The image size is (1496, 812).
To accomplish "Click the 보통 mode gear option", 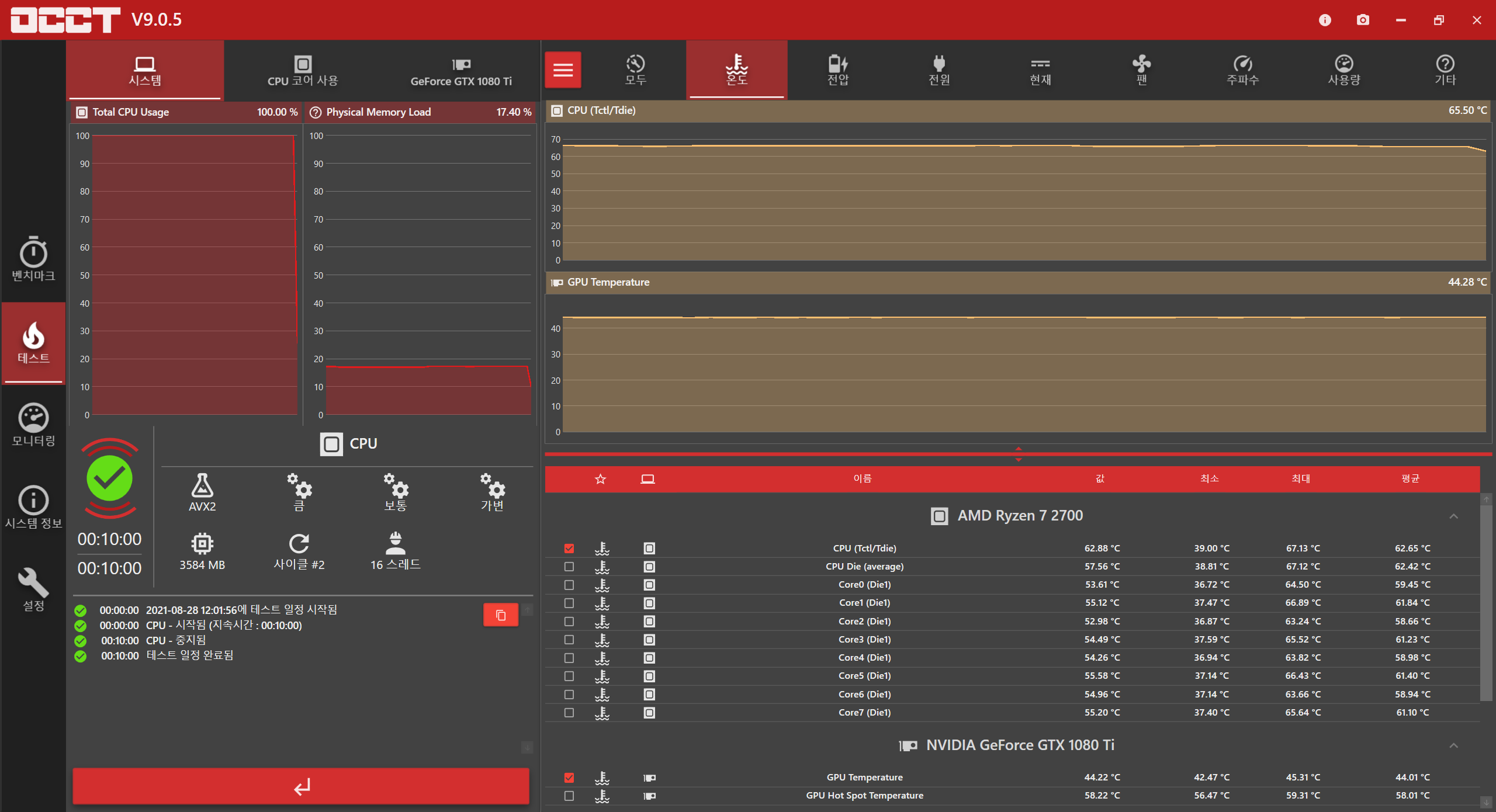I will pyautogui.click(x=396, y=492).
